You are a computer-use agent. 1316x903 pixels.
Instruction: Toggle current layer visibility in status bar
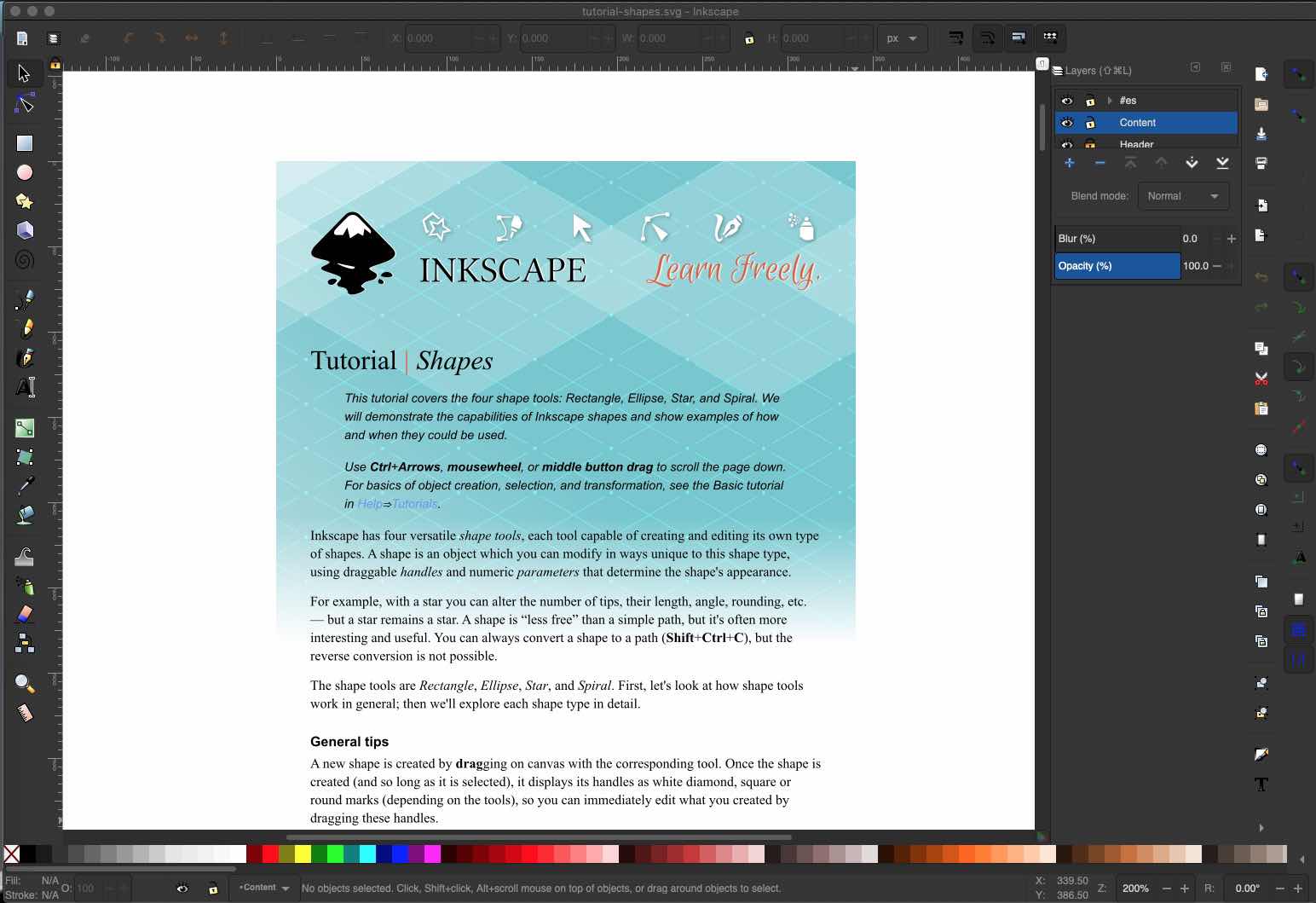click(x=182, y=889)
